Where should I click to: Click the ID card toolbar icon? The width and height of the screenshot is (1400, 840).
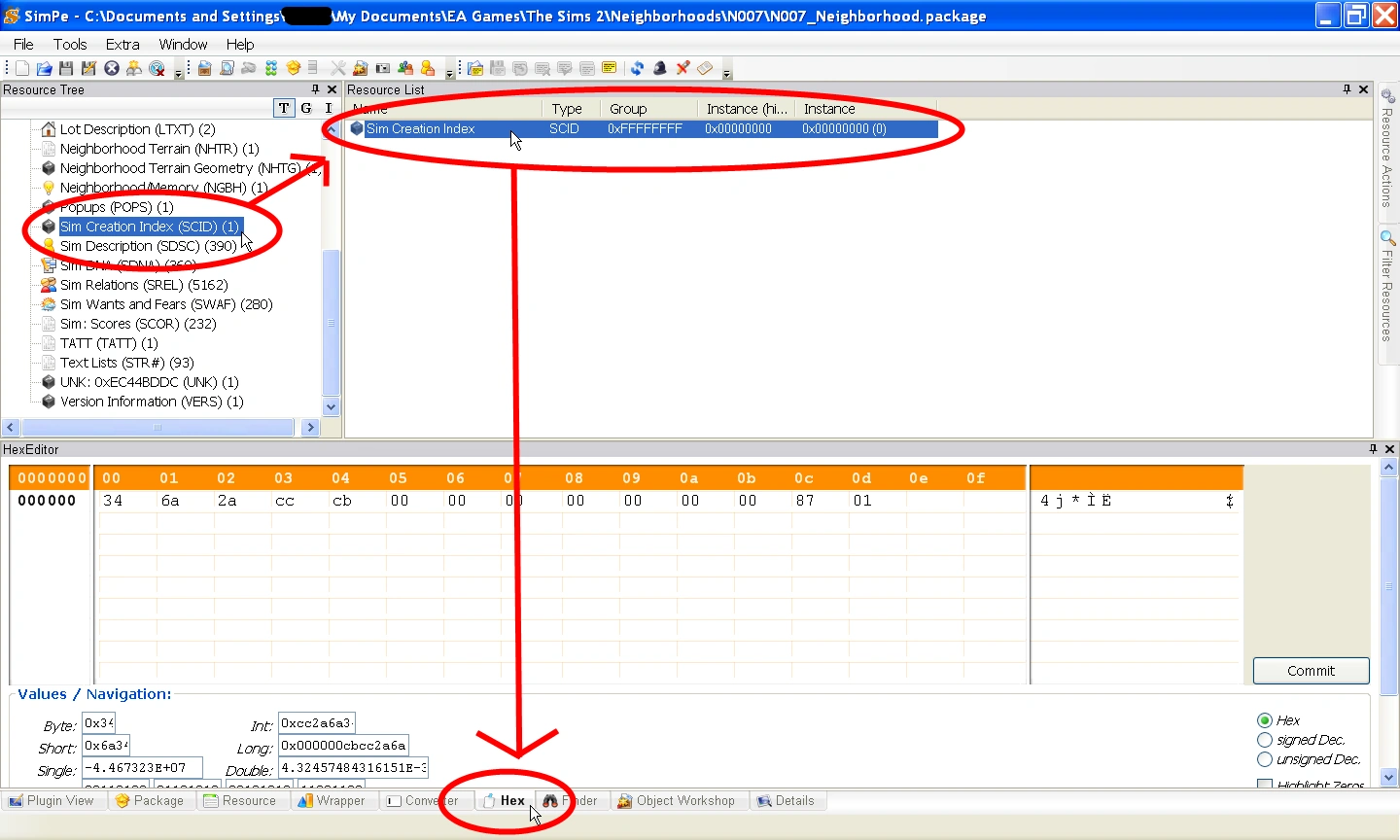tap(383, 68)
